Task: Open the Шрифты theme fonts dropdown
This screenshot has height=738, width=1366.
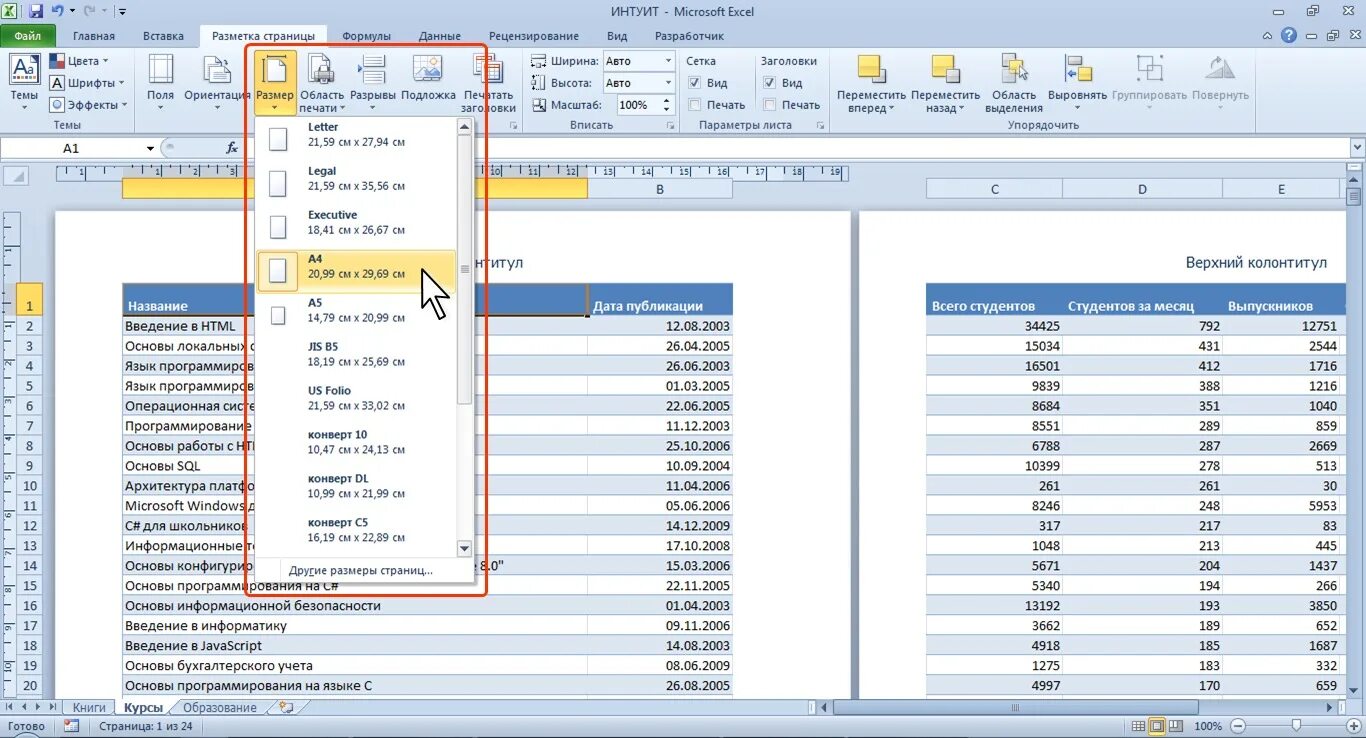Action: pos(87,83)
